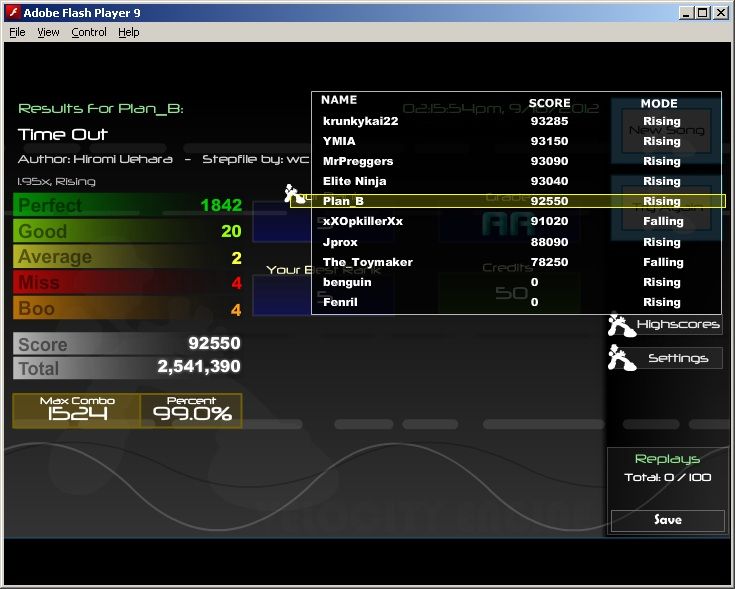Maximize the Flash Player window
Image resolution: width=735 pixels, height=589 pixels.
703,12
